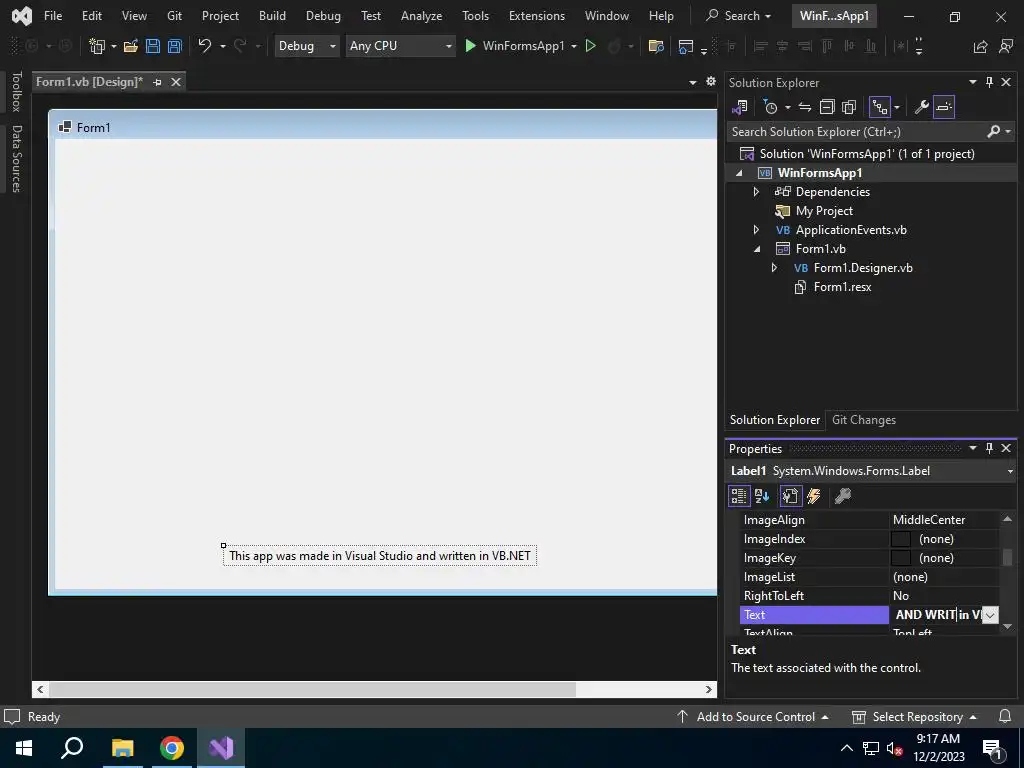1024x768 pixels.
Task: Open Windows Start menu
Action: (x=24, y=748)
